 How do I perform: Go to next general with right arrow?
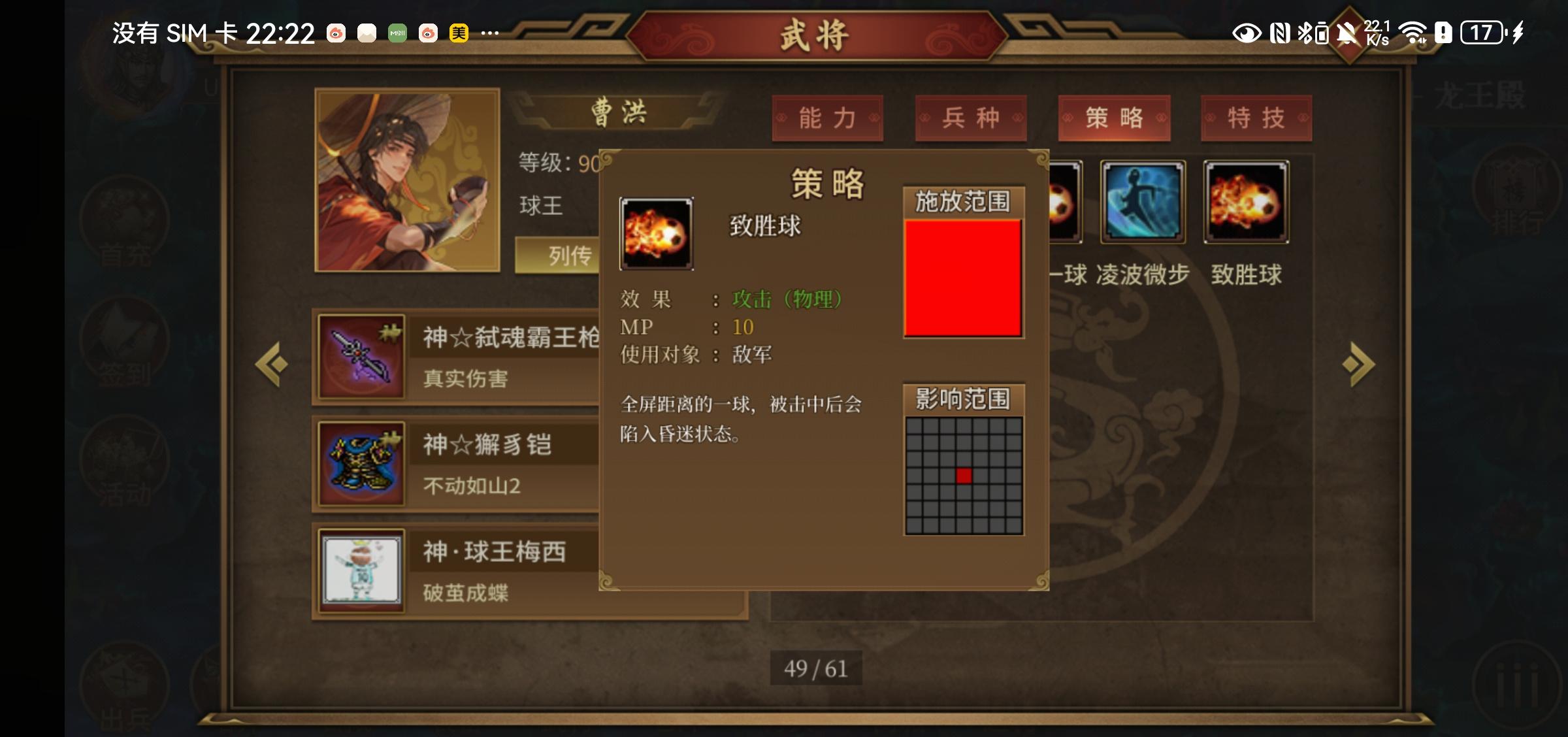[x=1359, y=364]
